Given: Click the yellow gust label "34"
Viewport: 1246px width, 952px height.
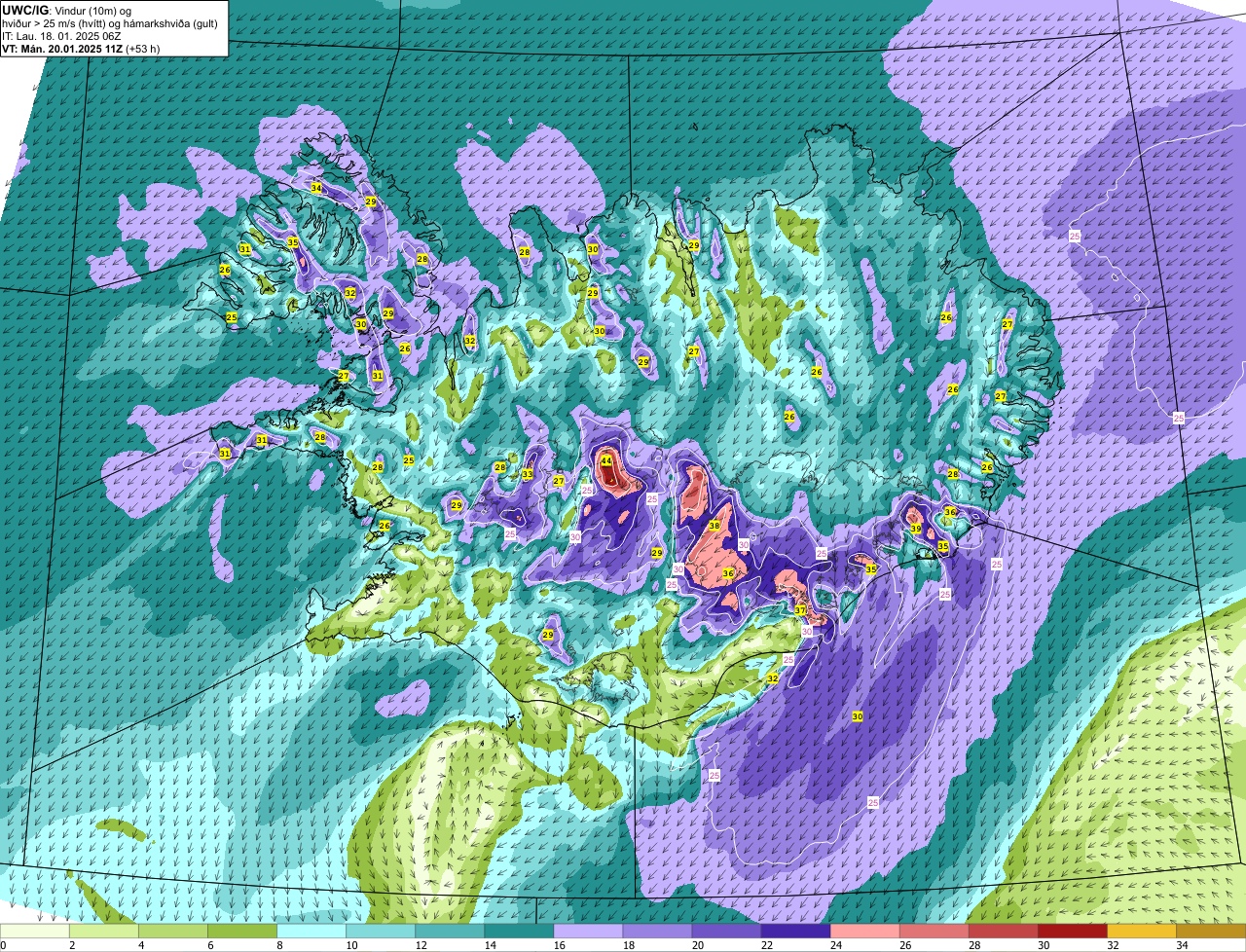Looking at the screenshot, I should 315,188.
